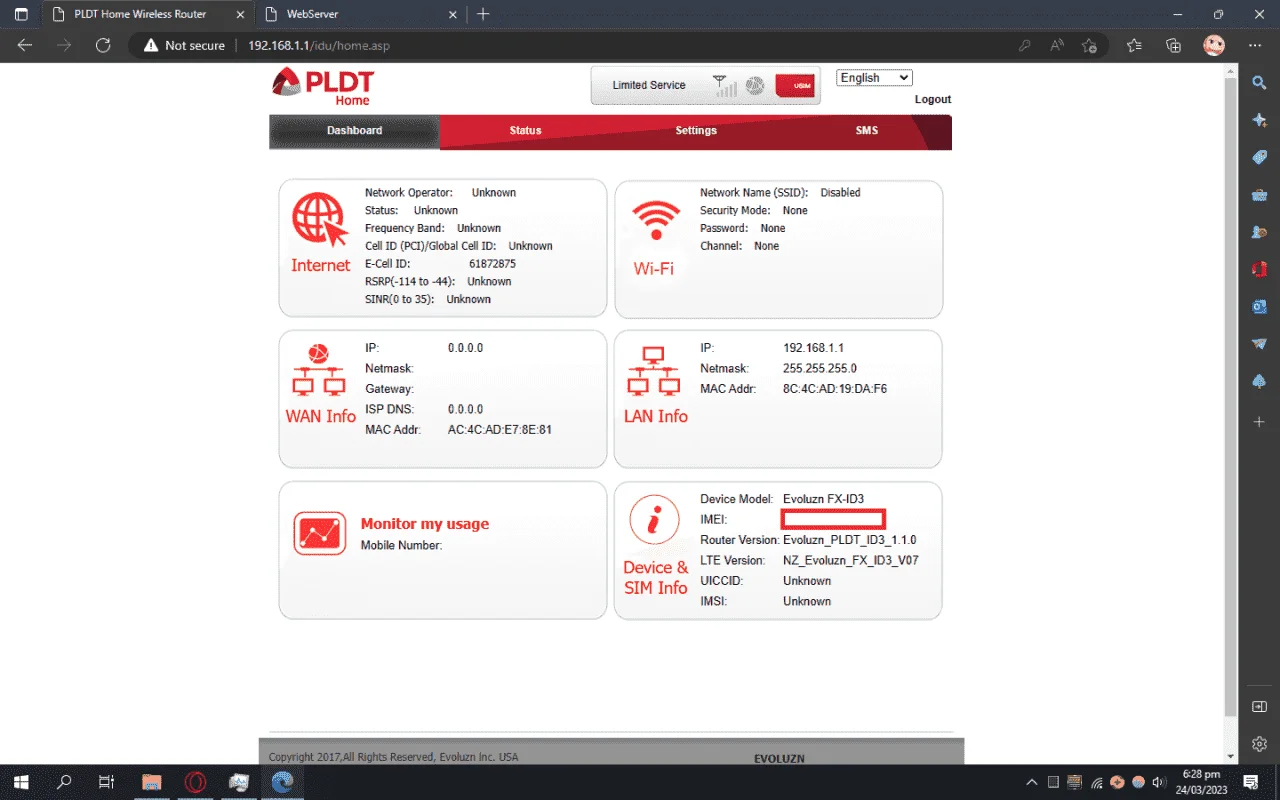Screen dimensions: 1280x800
Task: Open the Settings tab
Action: pyautogui.click(x=696, y=131)
